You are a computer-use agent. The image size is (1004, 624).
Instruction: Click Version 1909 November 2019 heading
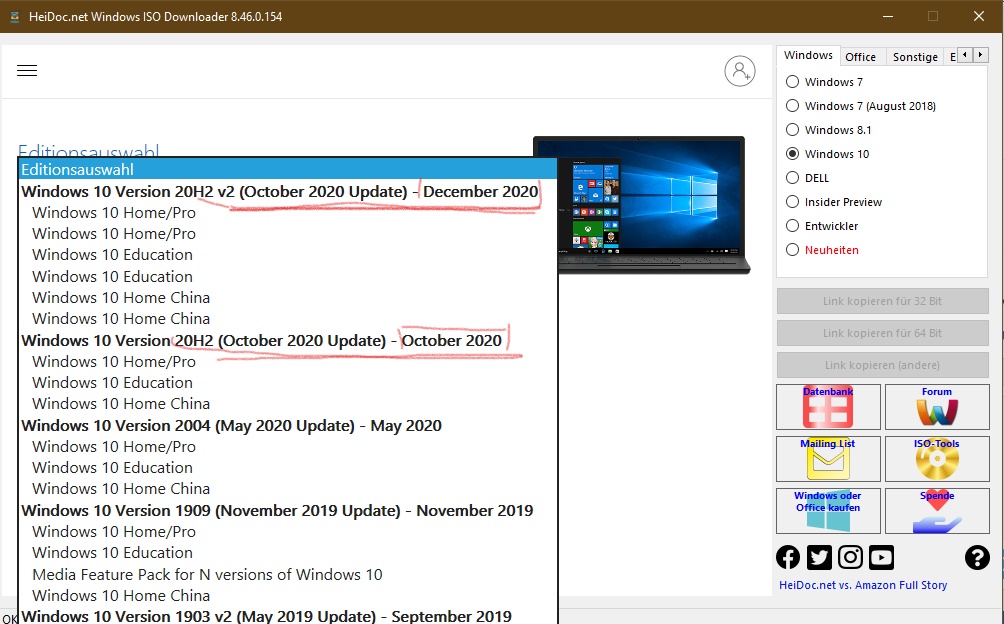coord(287,511)
